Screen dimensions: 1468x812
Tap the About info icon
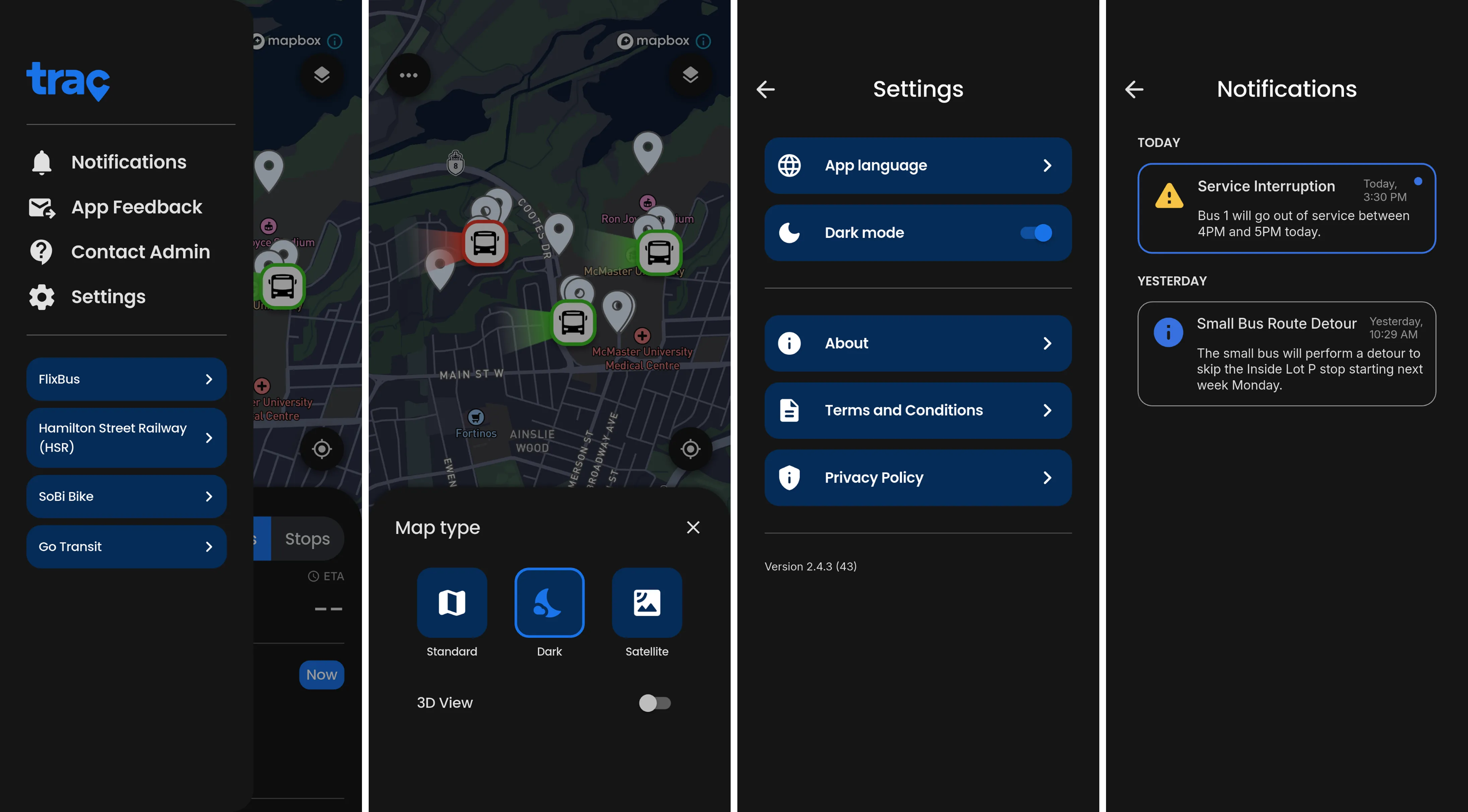point(789,343)
